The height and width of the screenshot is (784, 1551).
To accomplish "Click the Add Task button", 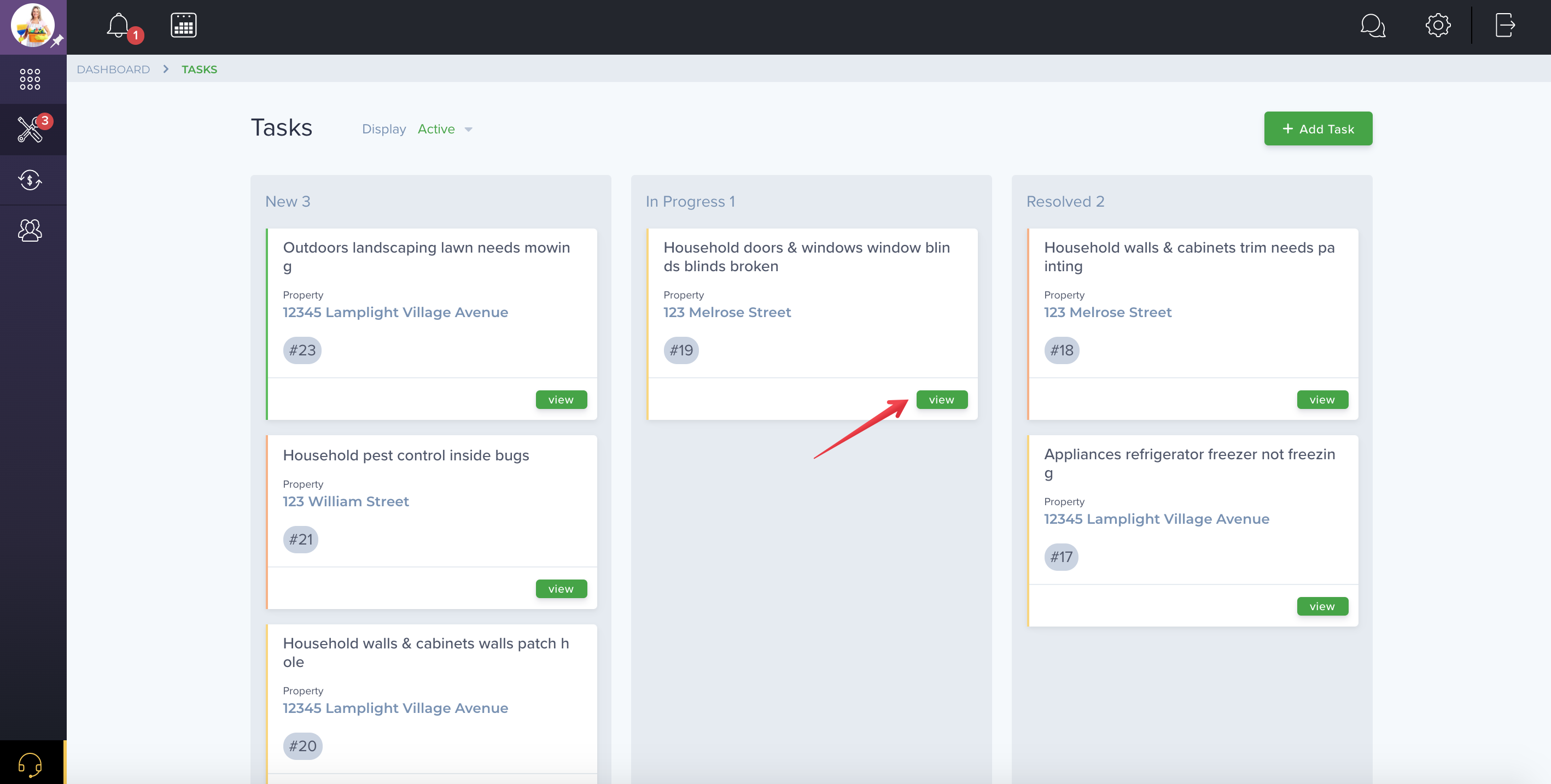I will pos(1318,128).
